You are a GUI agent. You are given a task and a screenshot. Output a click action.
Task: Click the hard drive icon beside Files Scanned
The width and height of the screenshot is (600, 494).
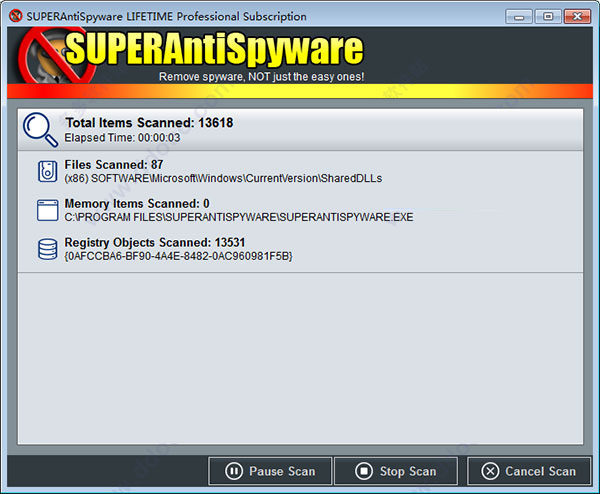coord(47,171)
